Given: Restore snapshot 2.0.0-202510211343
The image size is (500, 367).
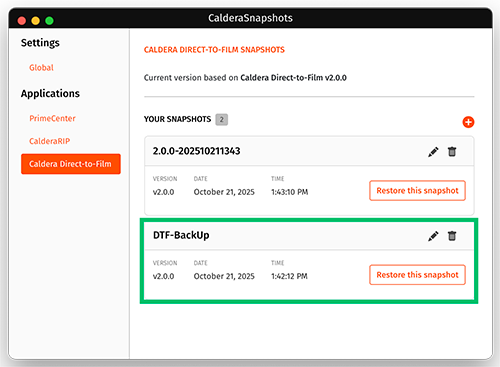Looking at the screenshot, I should click(417, 191).
